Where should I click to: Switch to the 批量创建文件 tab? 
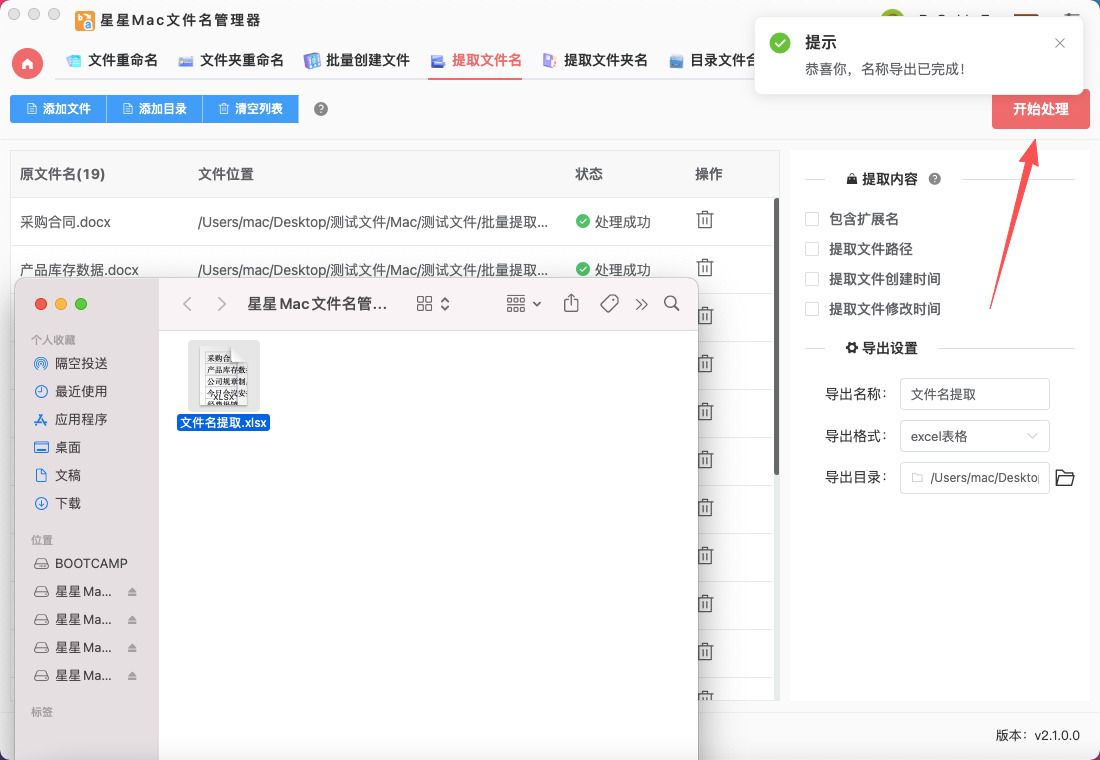(x=357, y=60)
